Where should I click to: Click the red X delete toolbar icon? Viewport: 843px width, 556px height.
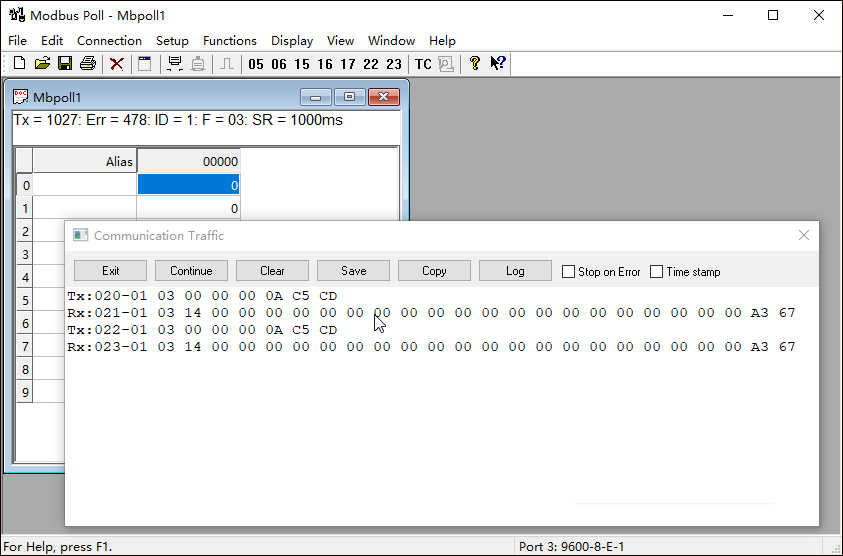[116, 64]
